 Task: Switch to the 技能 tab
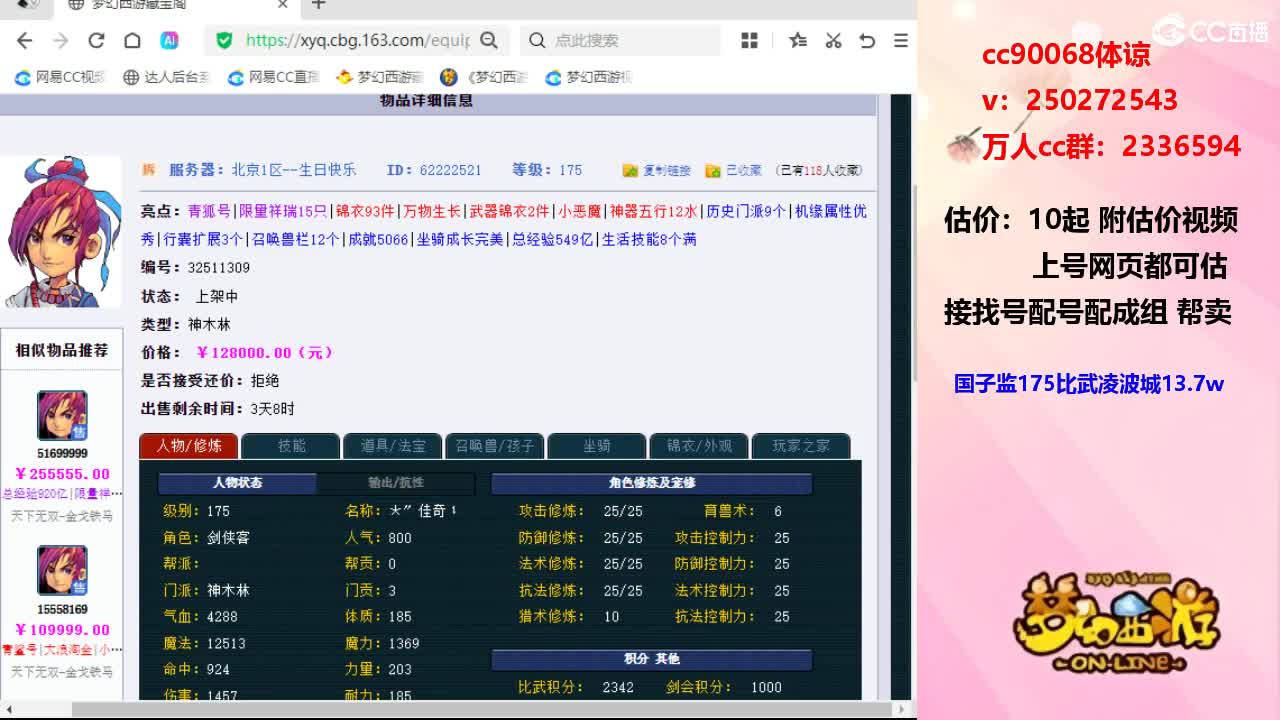(x=291, y=446)
